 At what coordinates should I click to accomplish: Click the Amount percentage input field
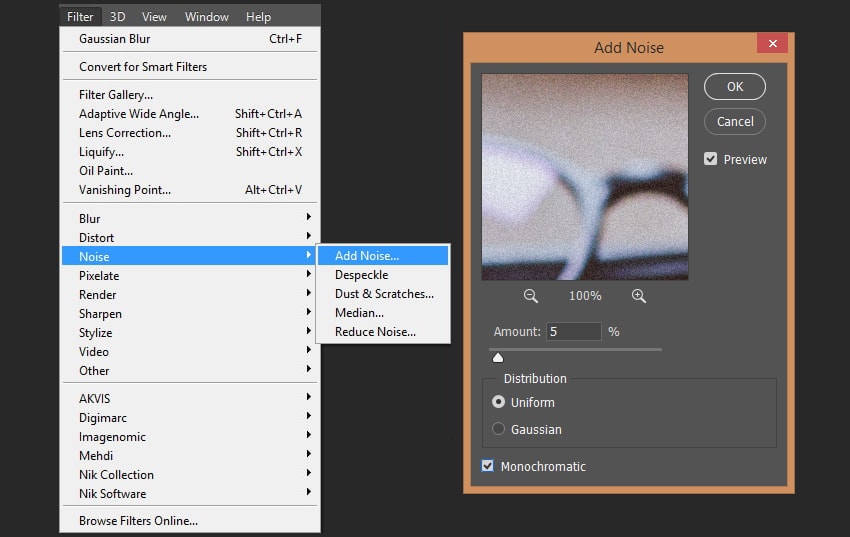[574, 331]
